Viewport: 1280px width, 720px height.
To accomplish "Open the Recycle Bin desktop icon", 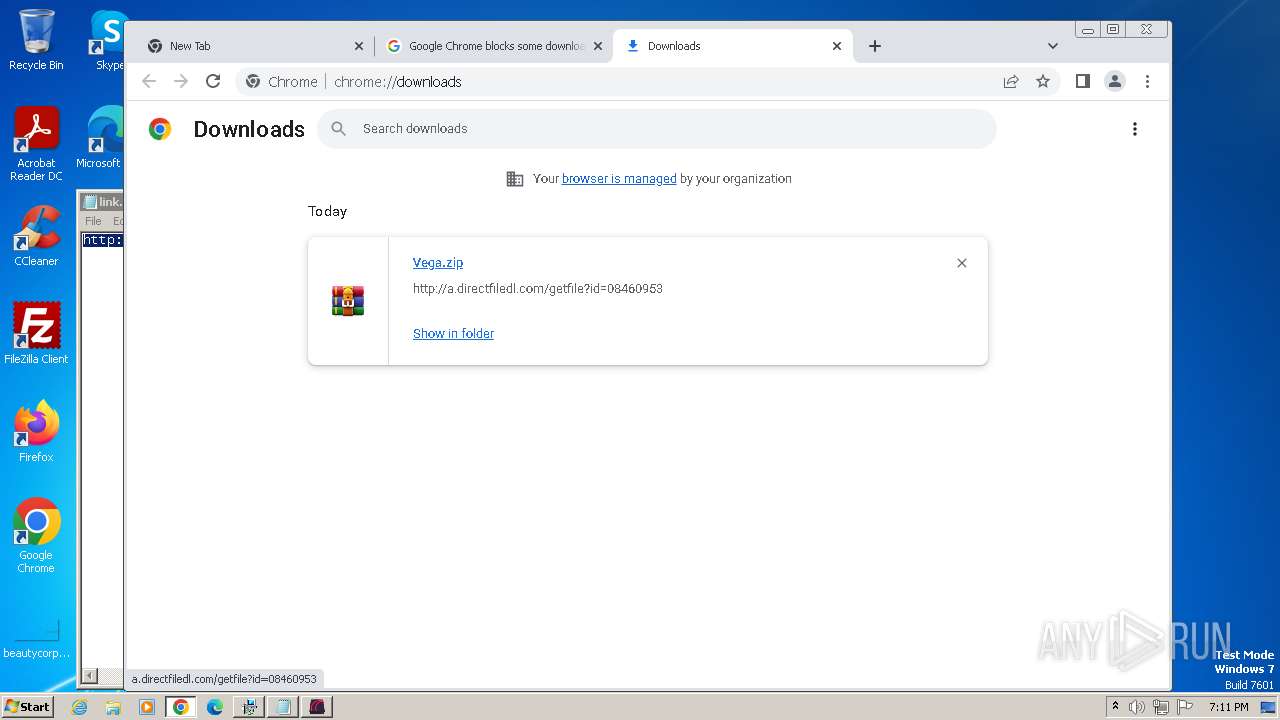I will coord(36,40).
